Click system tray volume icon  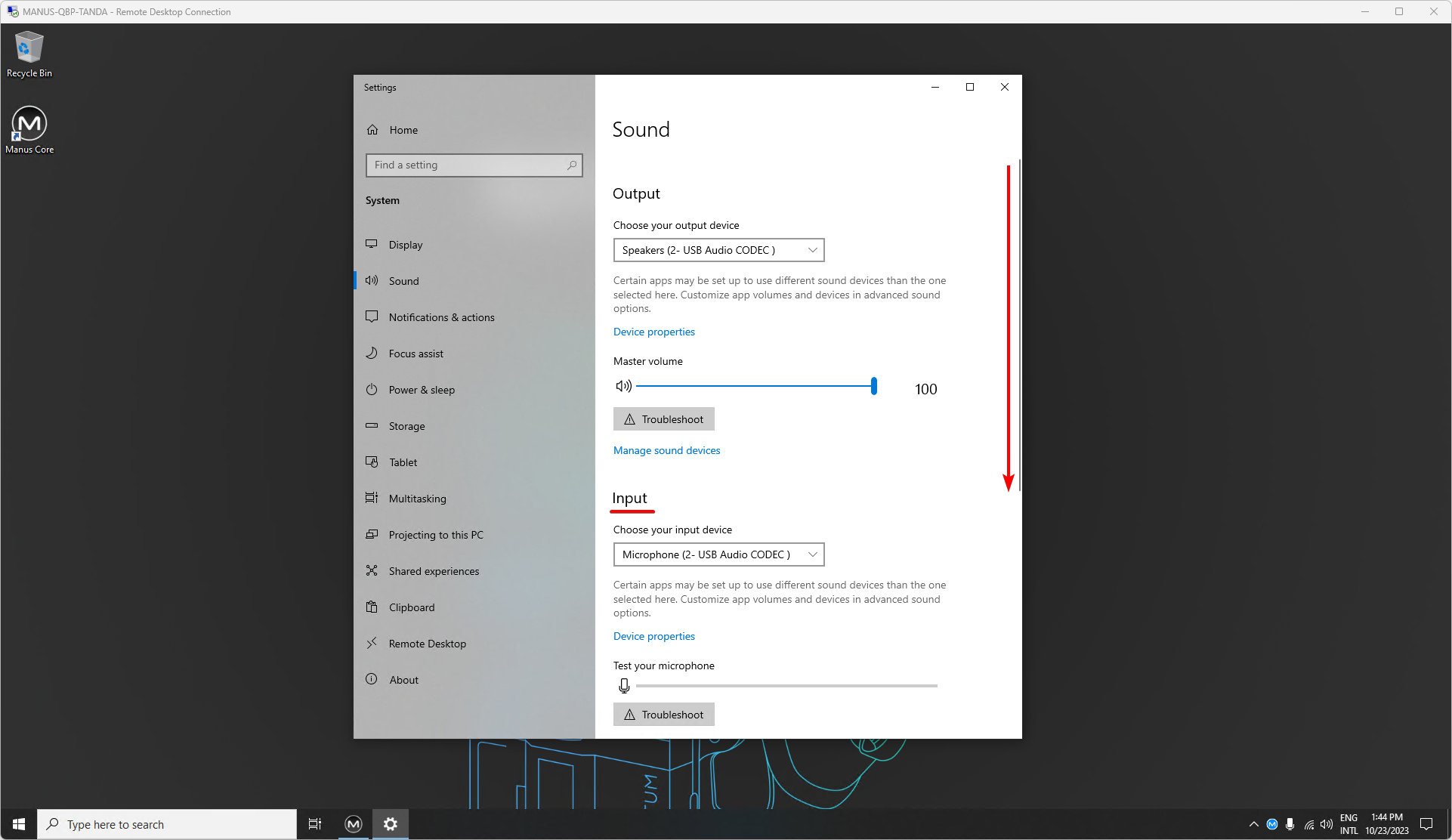[x=1326, y=824]
